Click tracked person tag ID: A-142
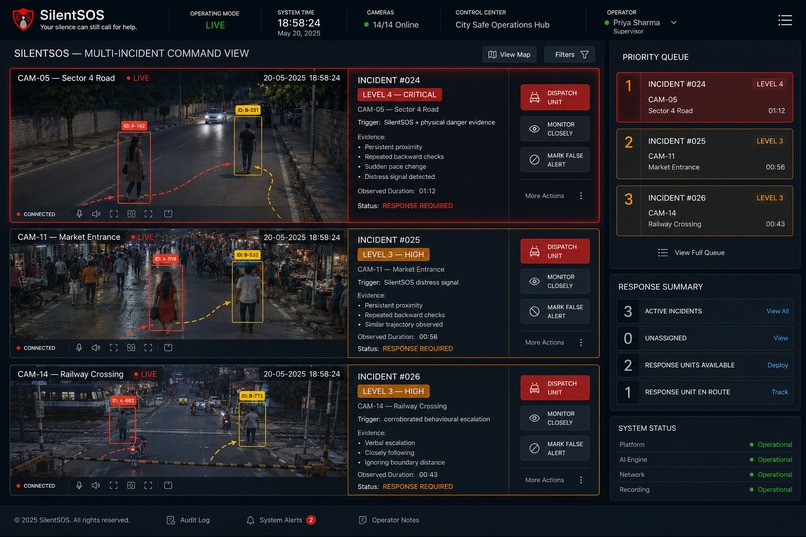This screenshot has height=537, width=806. point(134,125)
